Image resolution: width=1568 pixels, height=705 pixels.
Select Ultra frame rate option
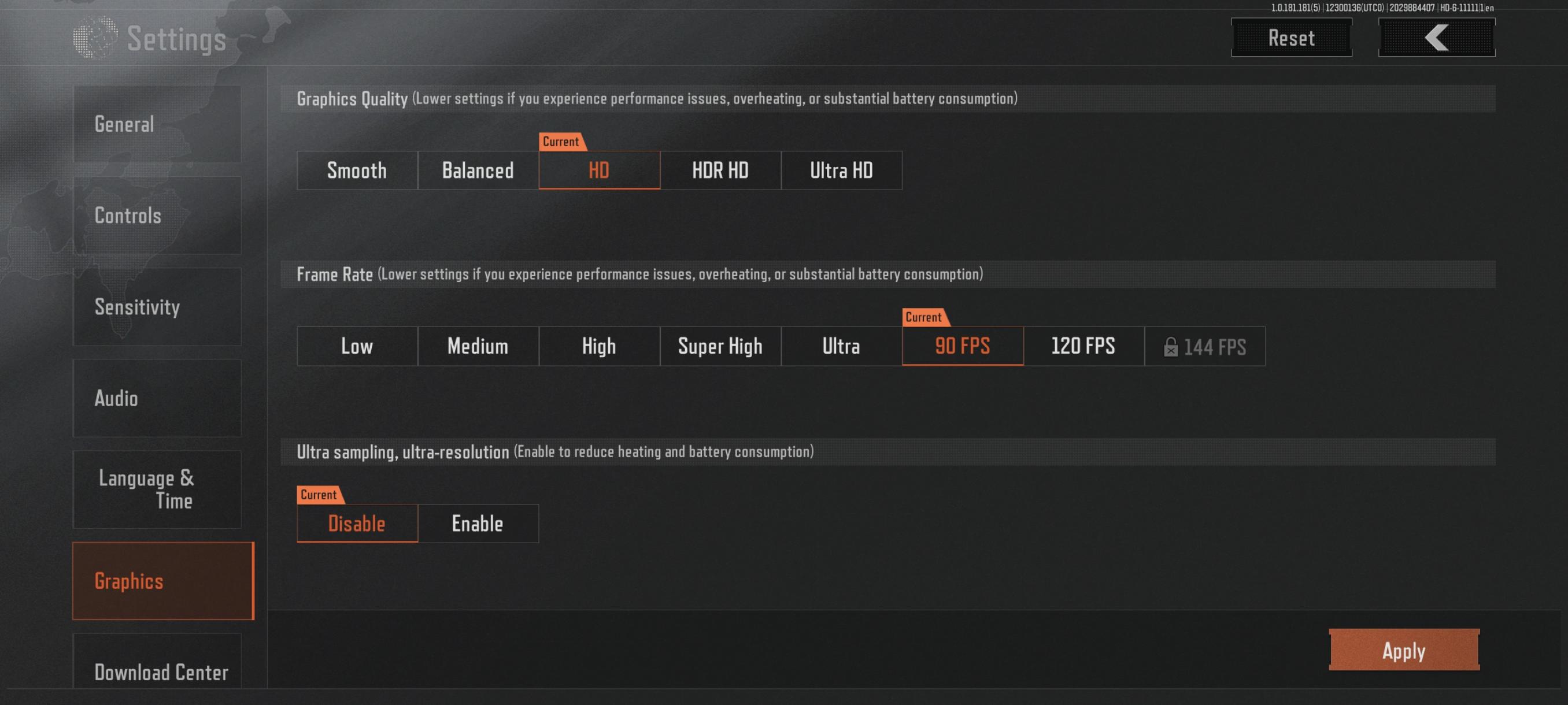840,345
